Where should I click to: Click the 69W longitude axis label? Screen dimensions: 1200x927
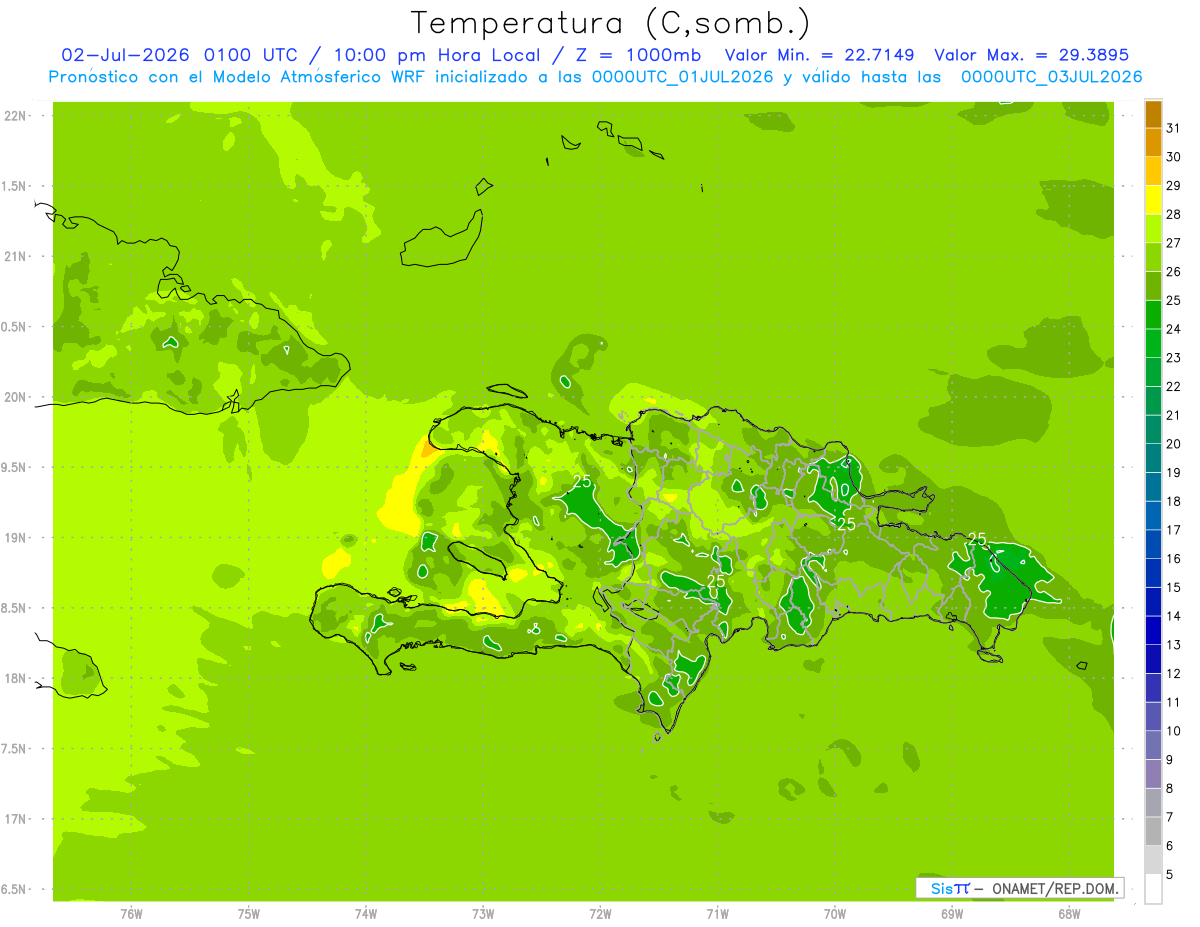[952, 914]
